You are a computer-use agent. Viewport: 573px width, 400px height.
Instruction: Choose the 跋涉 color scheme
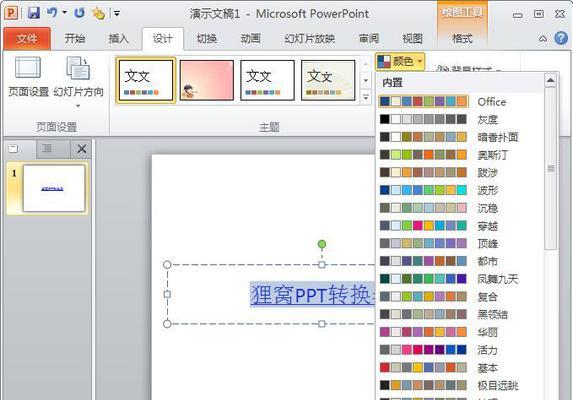(460, 172)
